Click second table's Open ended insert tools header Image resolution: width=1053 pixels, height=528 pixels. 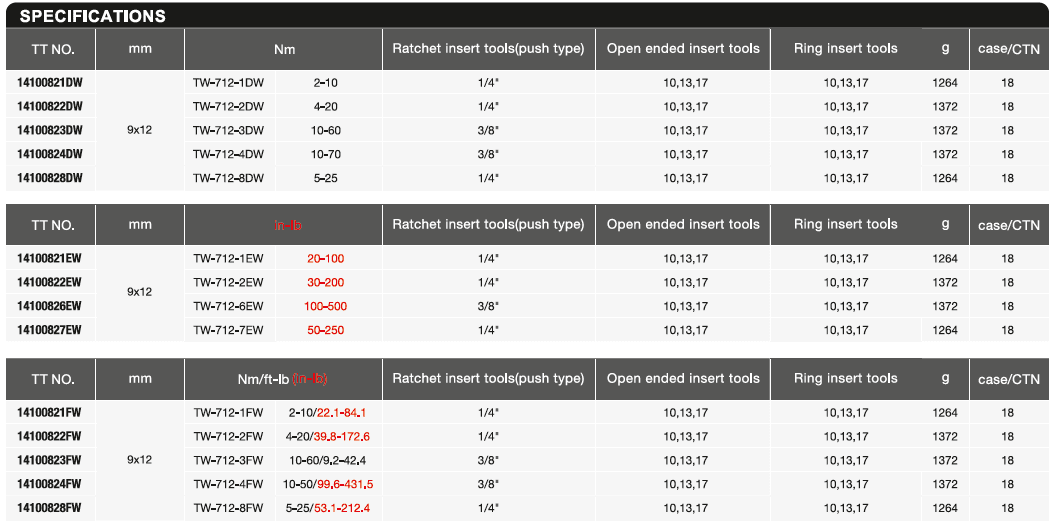(683, 224)
